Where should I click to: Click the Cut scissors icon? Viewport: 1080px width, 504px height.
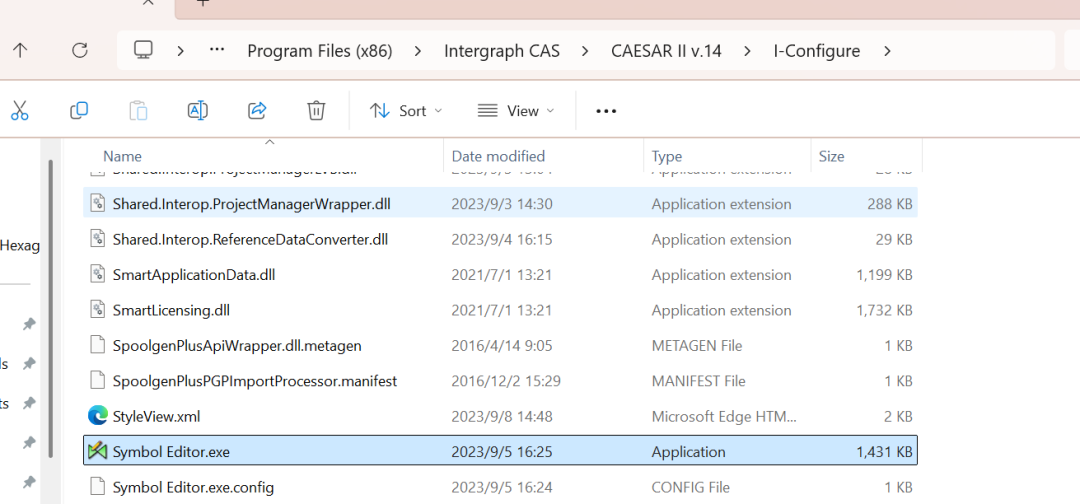(19, 110)
